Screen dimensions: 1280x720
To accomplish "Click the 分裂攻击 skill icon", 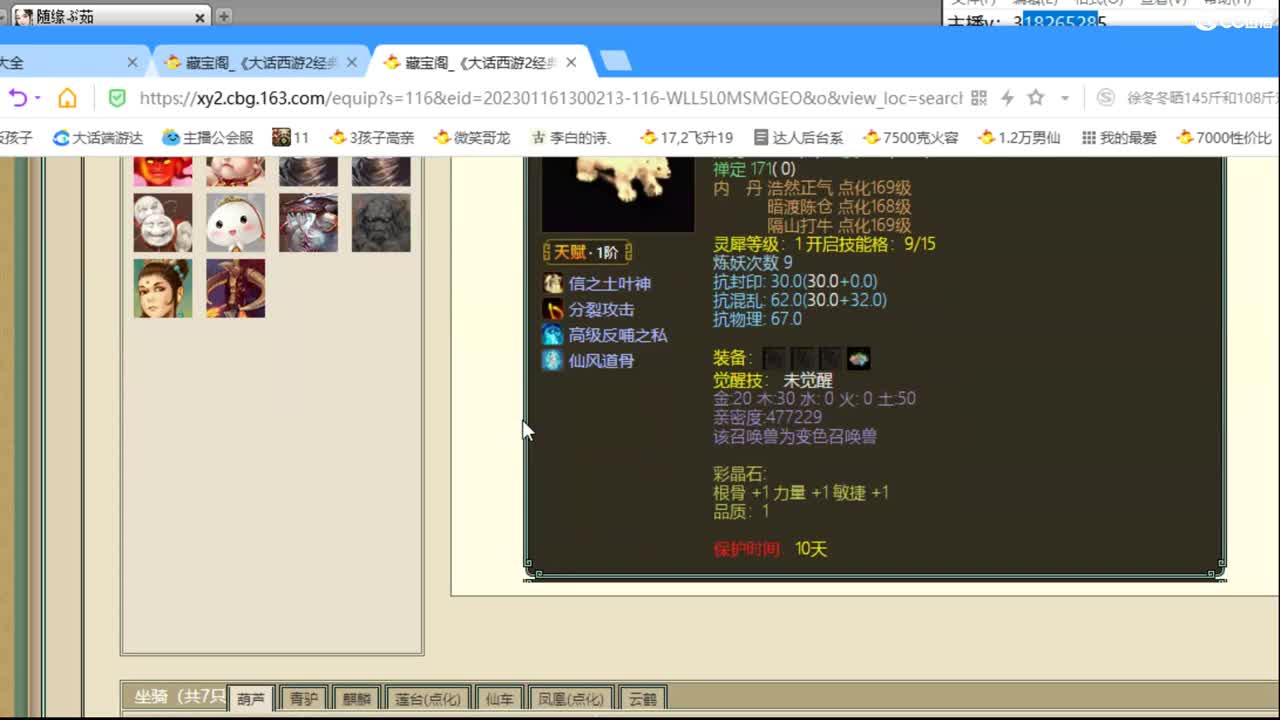I will pyautogui.click(x=553, y=309).
